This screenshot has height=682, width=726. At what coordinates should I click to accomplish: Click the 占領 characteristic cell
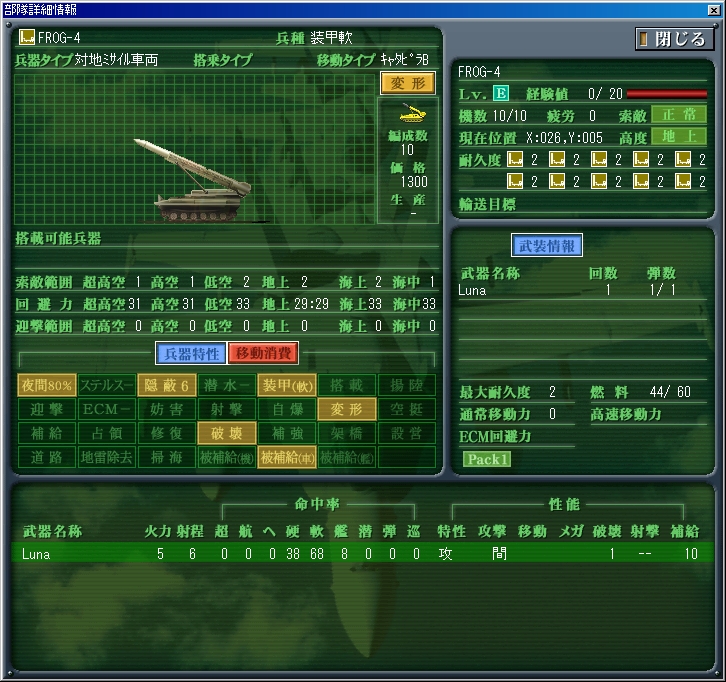coord(107,433)
